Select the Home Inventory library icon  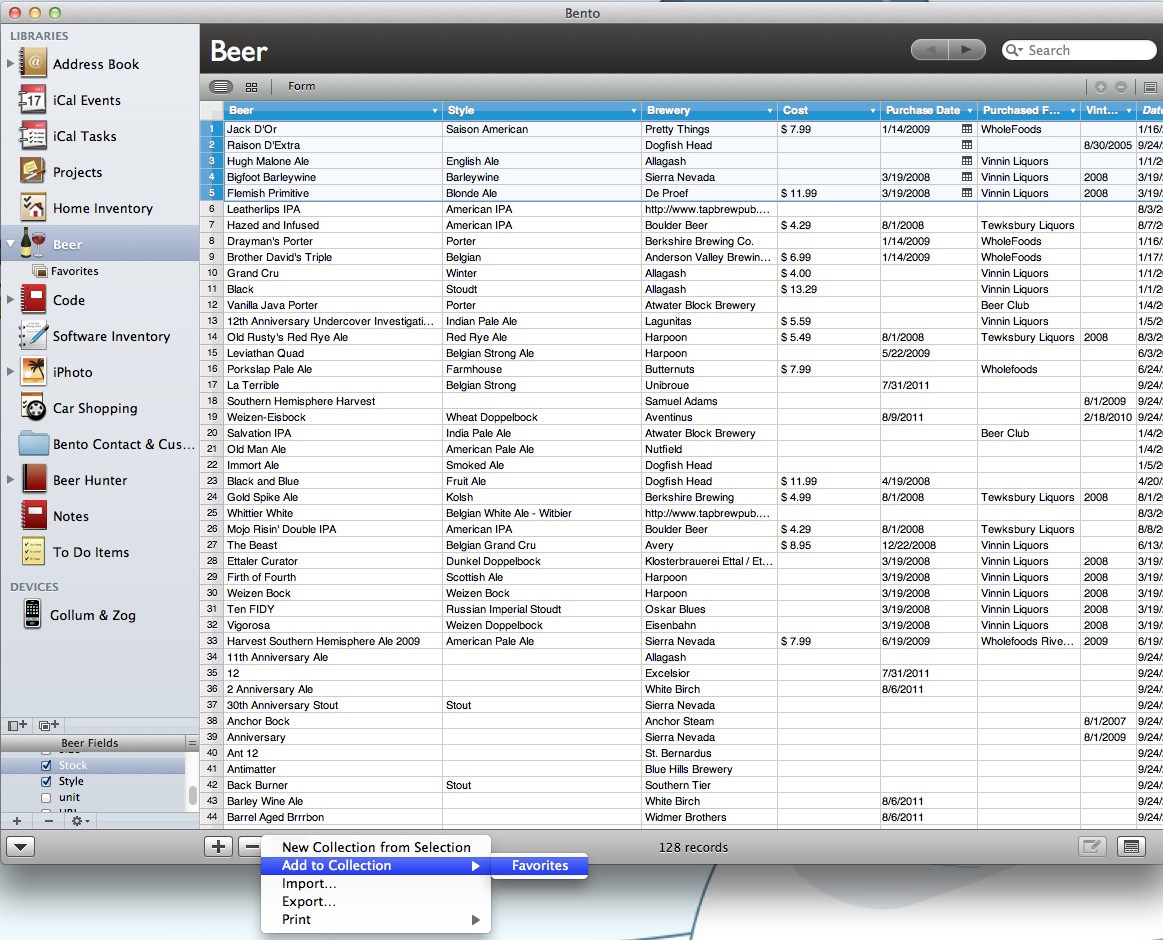(33, 208)
